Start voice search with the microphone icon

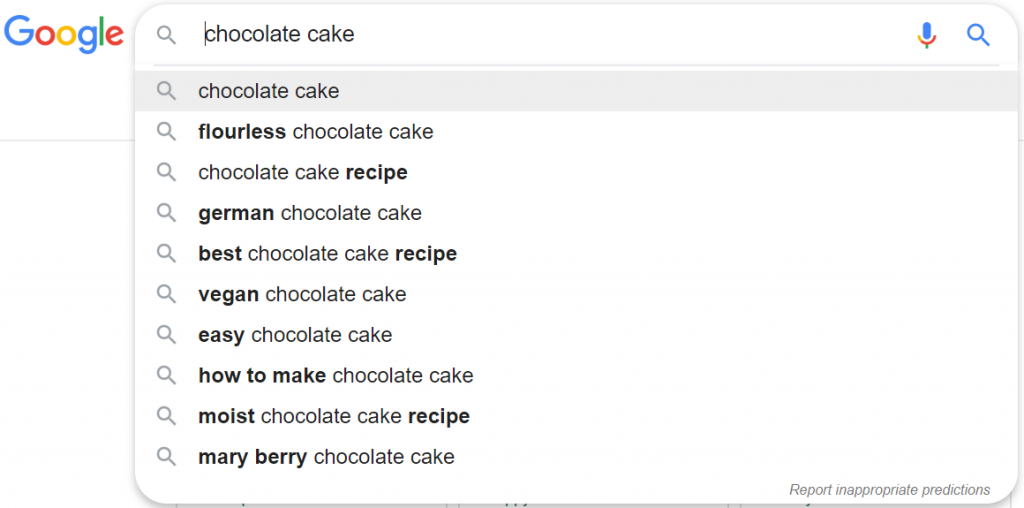tap(926, 35)
